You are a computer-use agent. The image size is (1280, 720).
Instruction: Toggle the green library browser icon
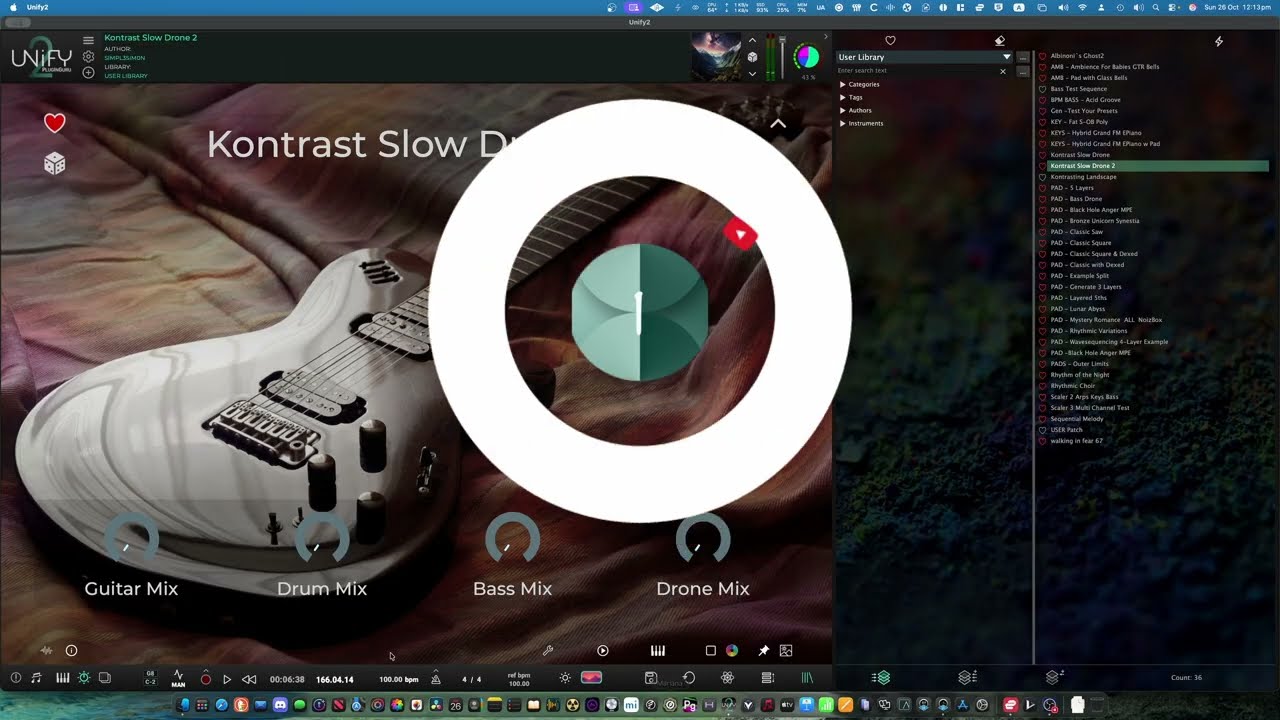[807, 678]
